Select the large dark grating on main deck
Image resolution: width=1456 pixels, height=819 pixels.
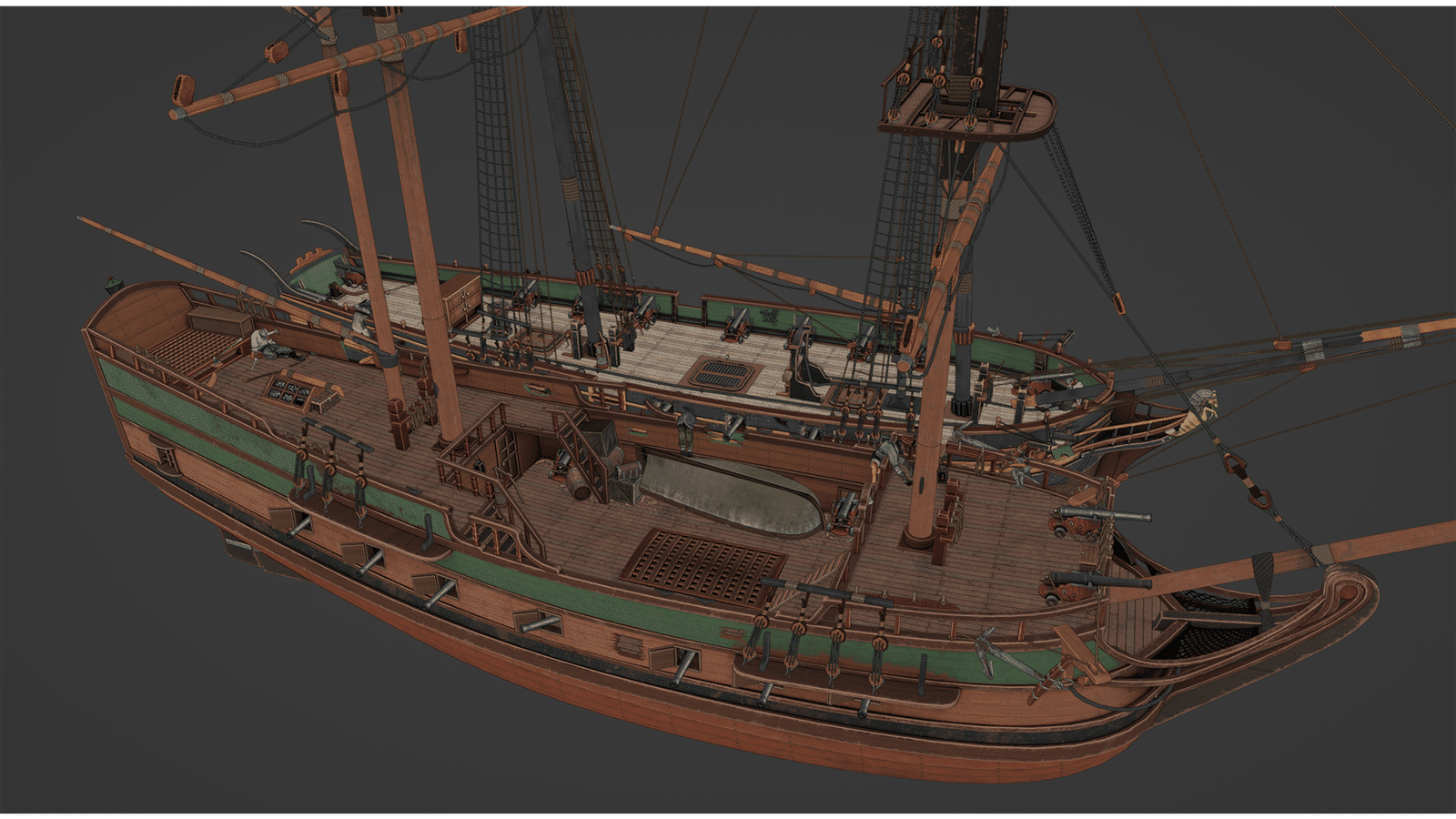click(703, 566)
